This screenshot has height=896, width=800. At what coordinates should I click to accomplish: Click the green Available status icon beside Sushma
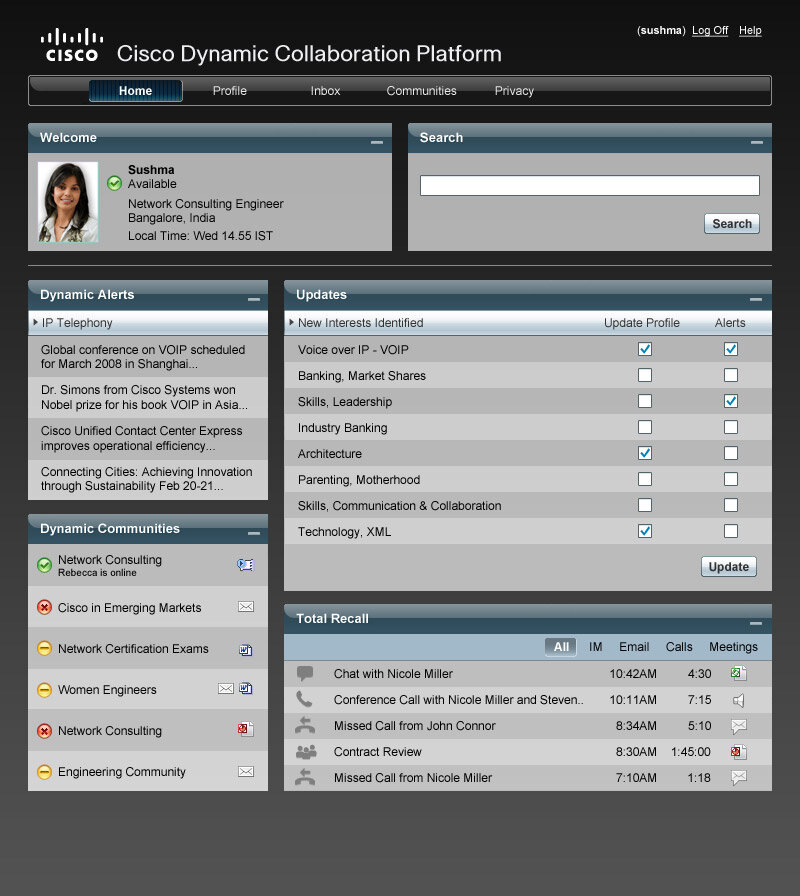114,183
